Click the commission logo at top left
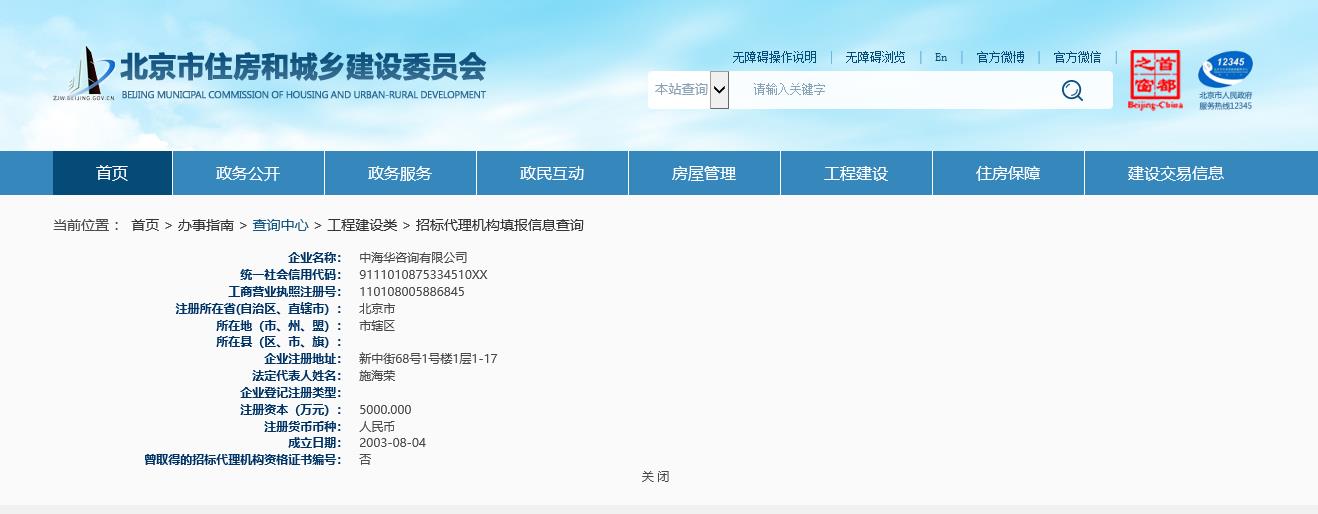This screenshot has height=514, width=1318. coord(270,75)
